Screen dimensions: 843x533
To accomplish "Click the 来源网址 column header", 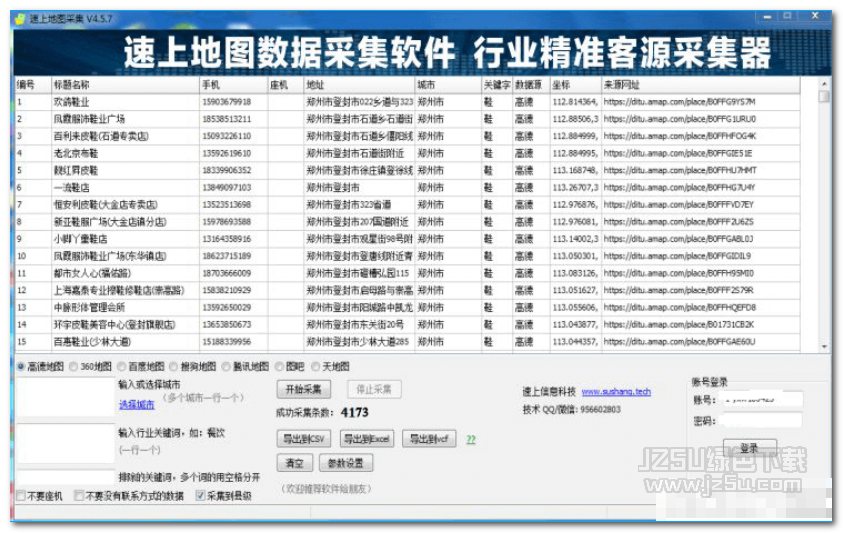I will [701, 84].
